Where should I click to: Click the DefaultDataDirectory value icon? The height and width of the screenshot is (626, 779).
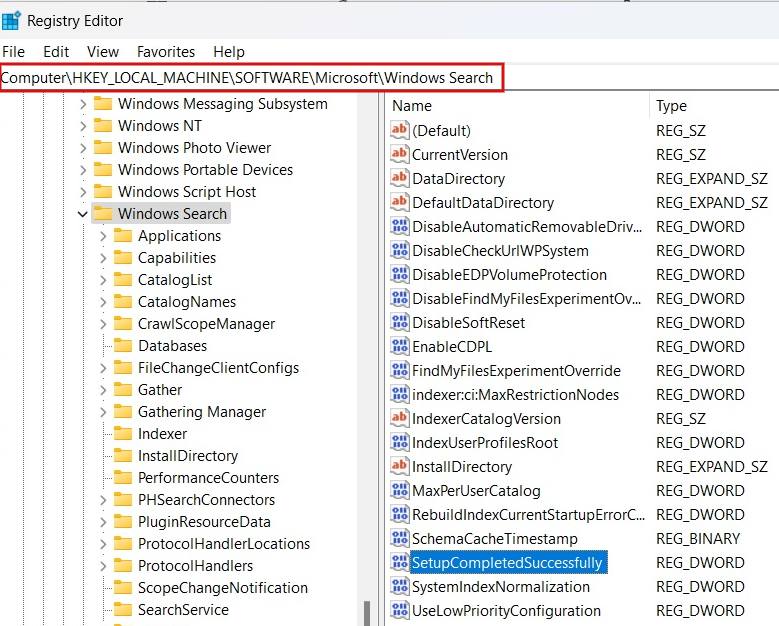point(399,202)
